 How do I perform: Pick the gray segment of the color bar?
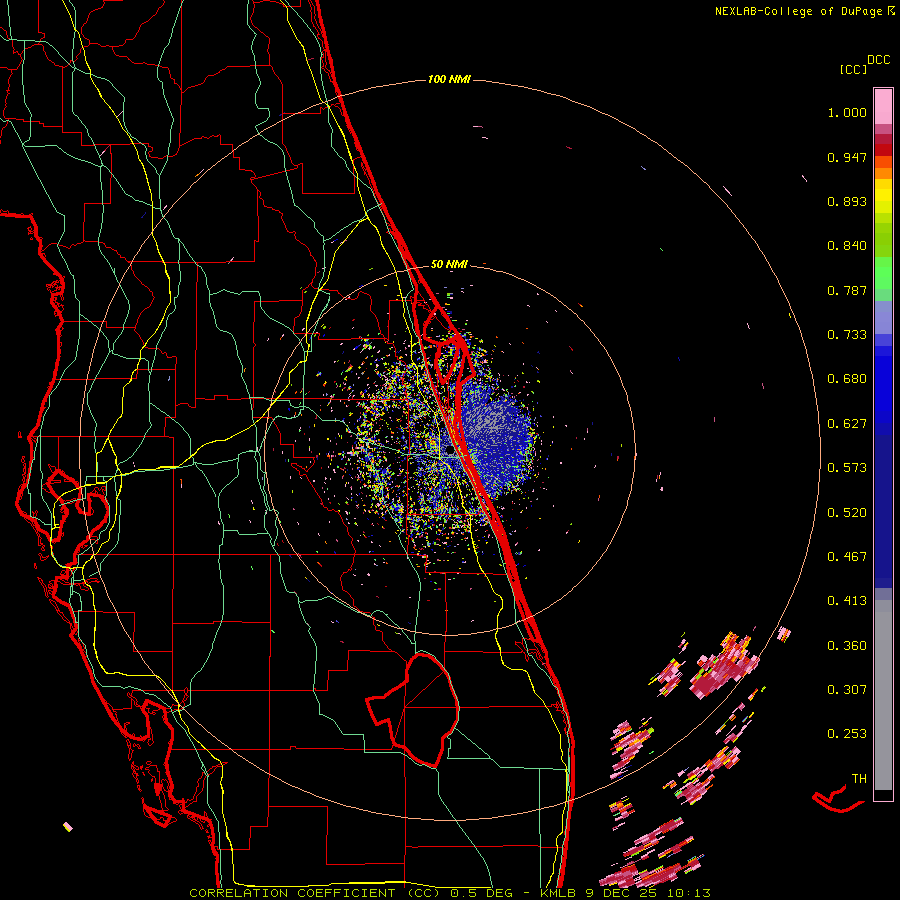(x=883, y=695)
